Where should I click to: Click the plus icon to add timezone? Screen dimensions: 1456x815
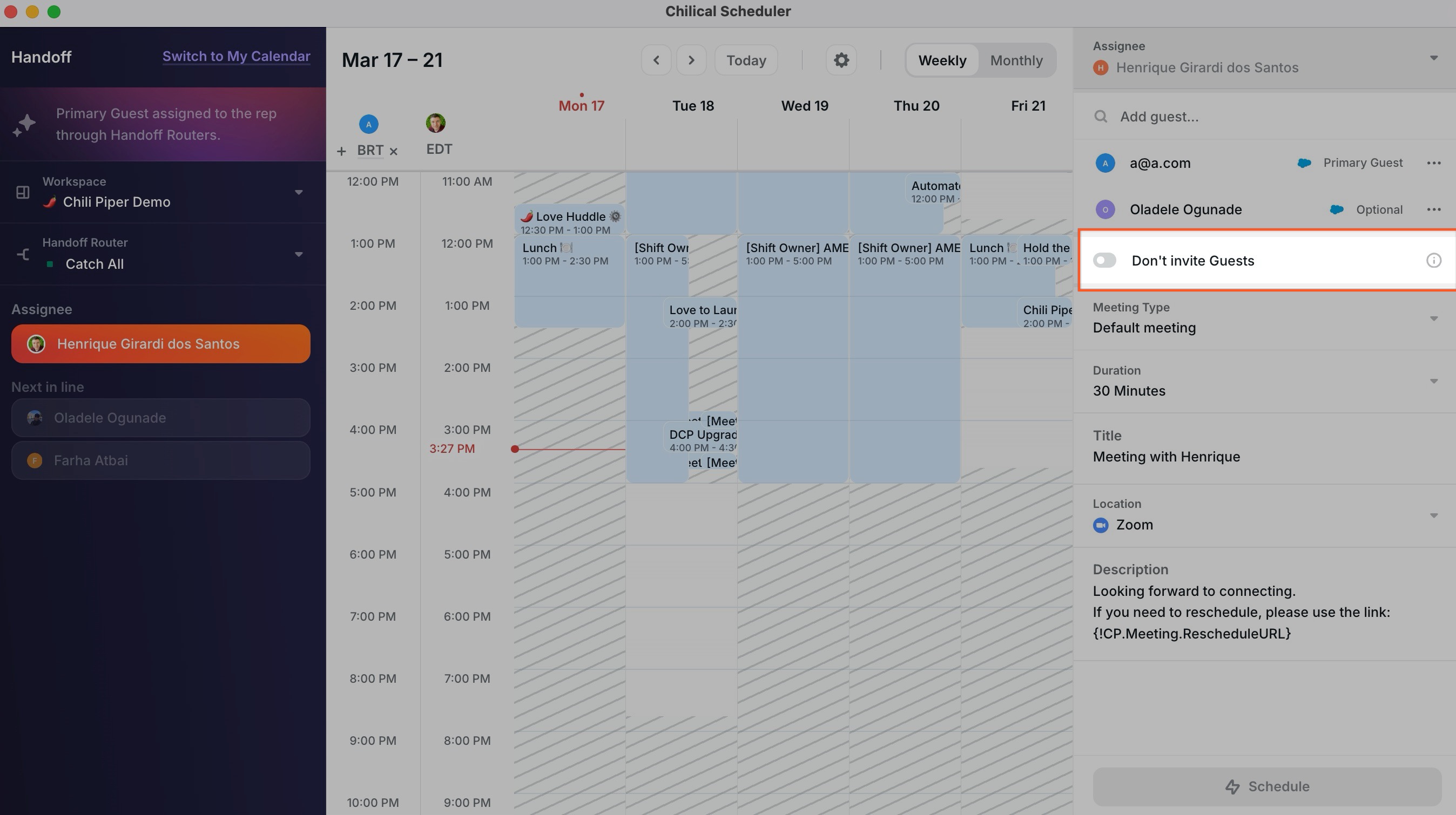coord(341,151)
